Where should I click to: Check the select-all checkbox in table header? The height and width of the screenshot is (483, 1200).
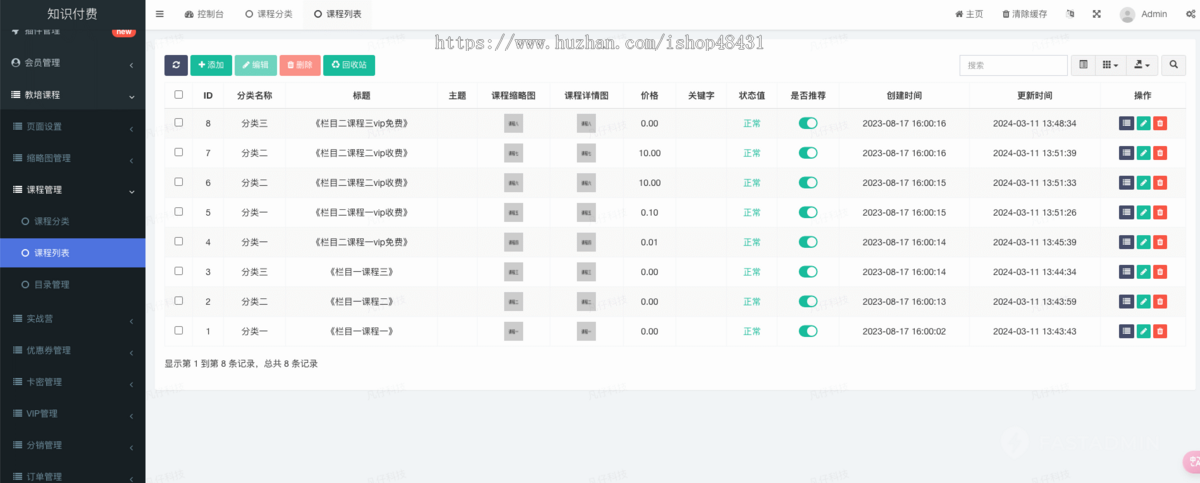click(179, 95)
